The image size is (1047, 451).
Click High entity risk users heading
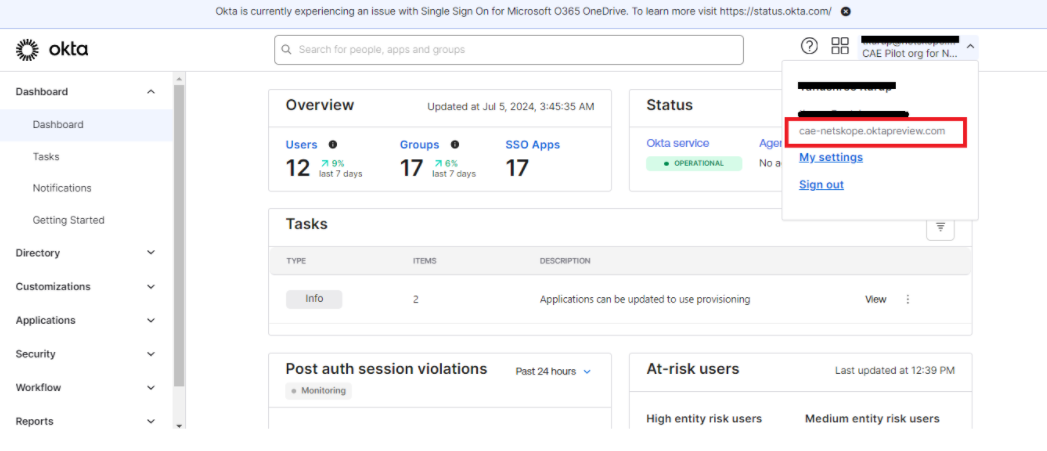[x=704, y=419]
